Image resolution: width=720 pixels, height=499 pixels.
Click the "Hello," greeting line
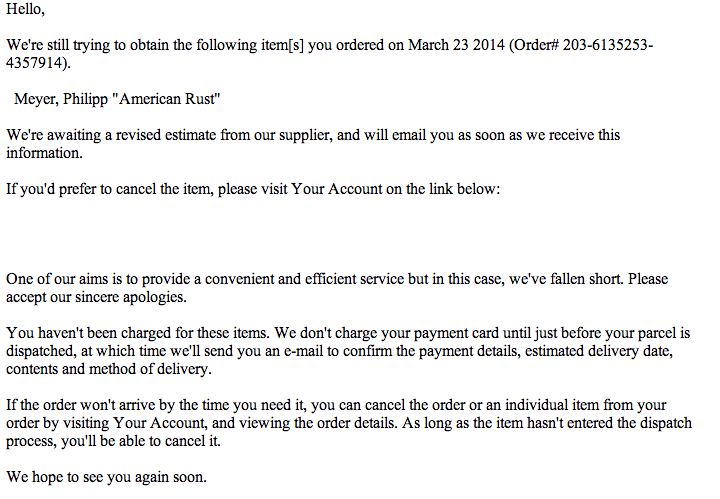pos(25,9)
